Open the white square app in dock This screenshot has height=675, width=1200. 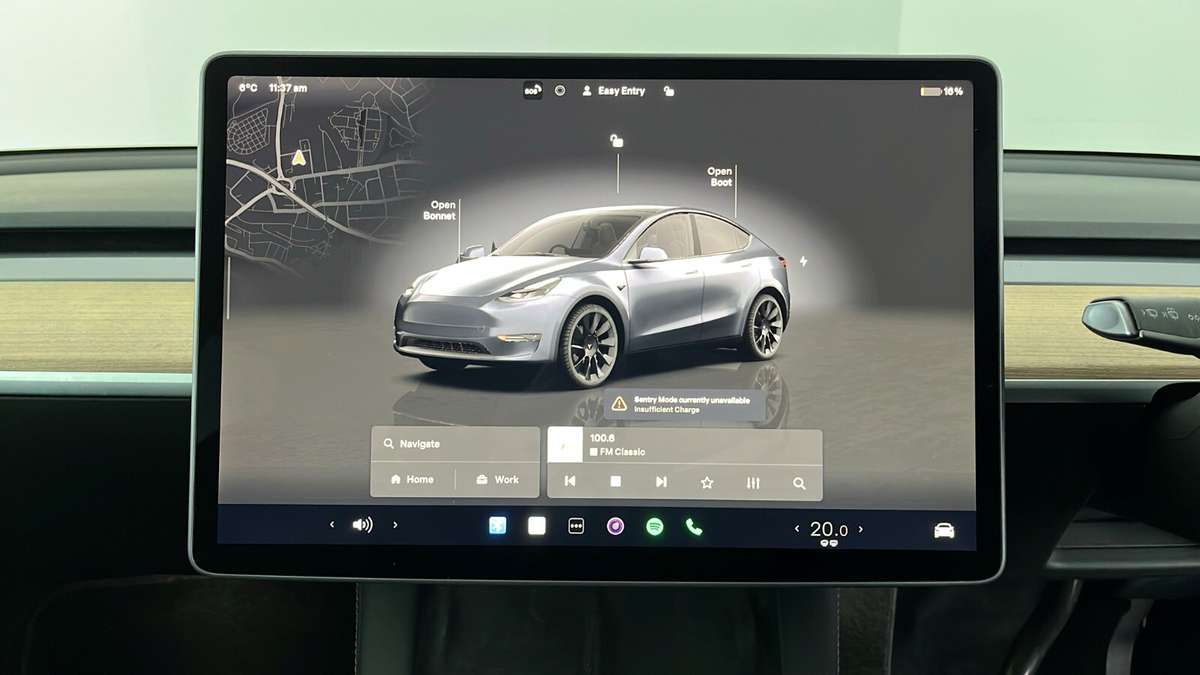point(537,525)
